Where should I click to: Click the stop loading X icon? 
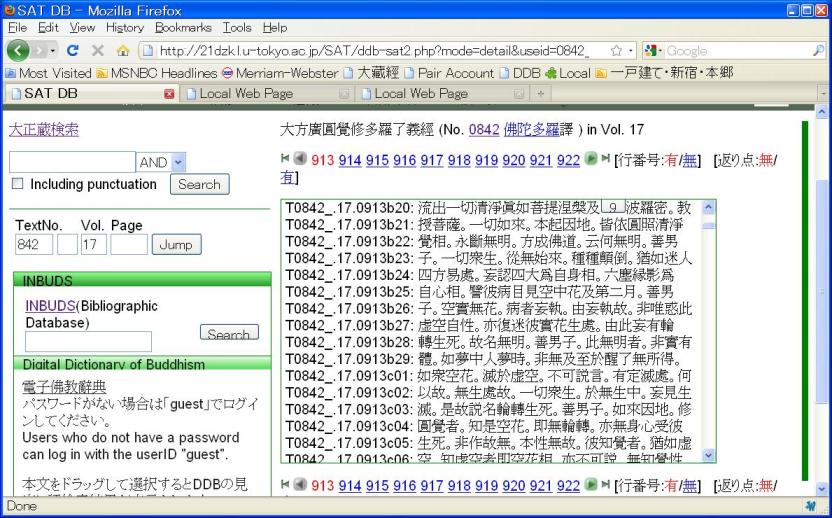(98, 50)
